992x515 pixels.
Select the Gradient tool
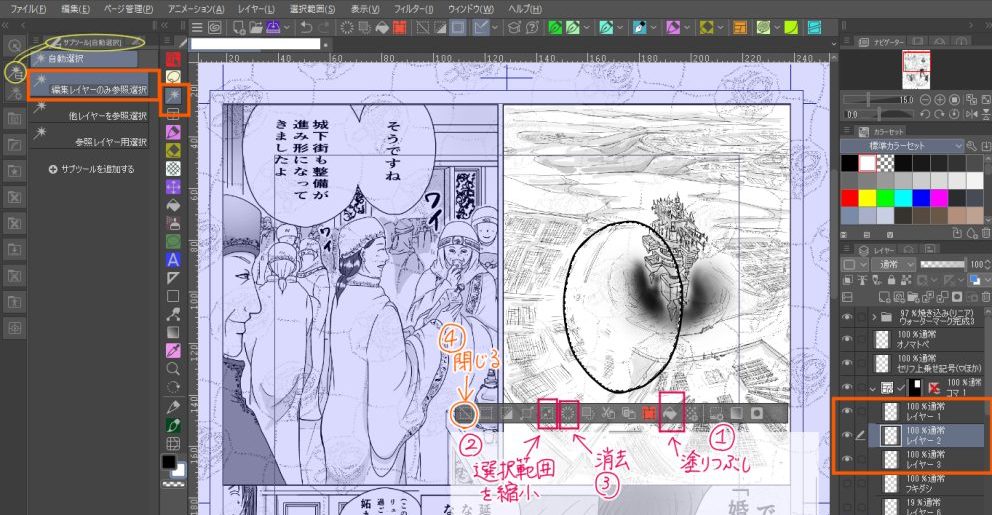(173, 332)
